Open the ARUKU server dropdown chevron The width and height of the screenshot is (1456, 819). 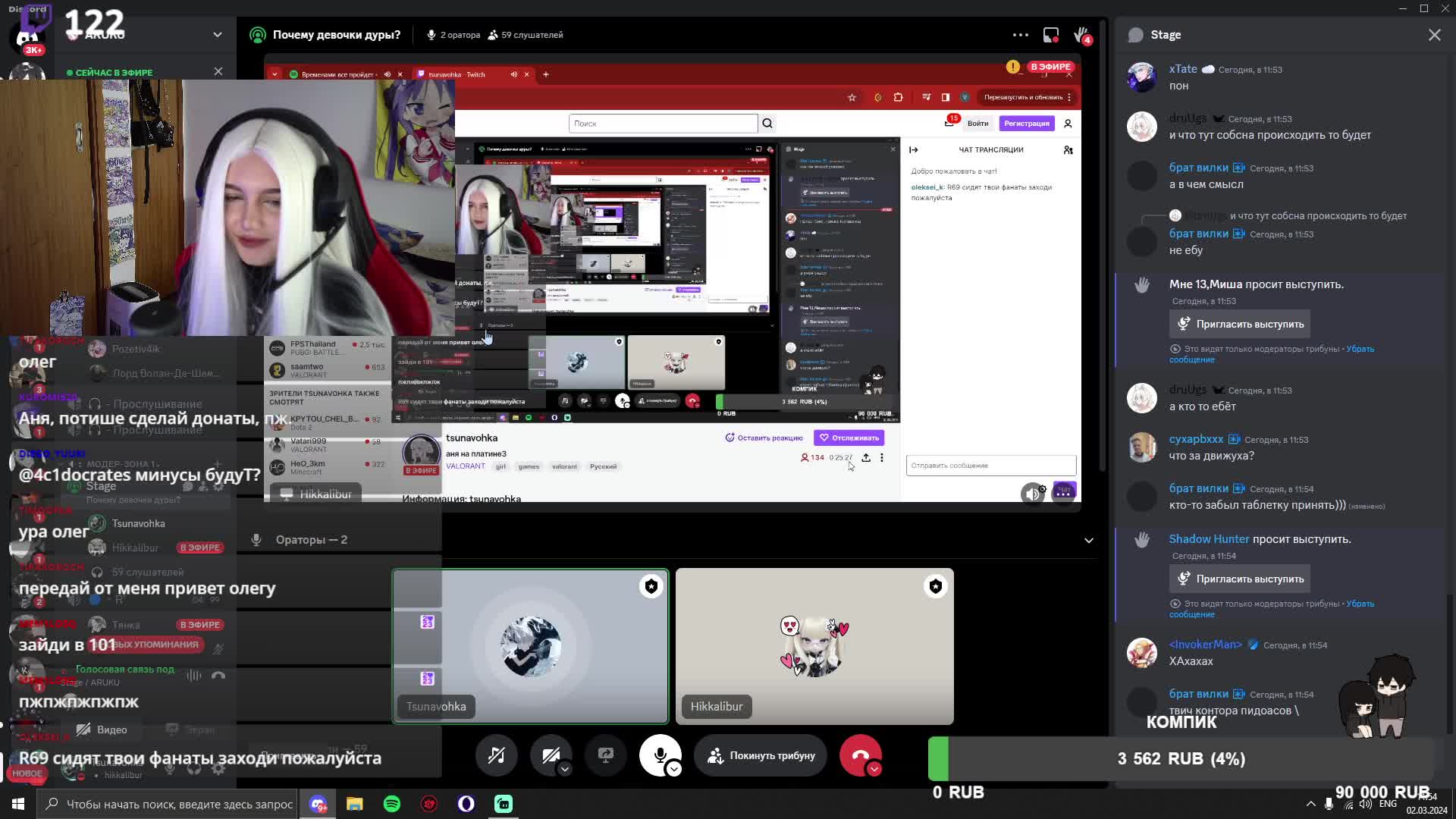pyautogui.click(x=218, y=35)
